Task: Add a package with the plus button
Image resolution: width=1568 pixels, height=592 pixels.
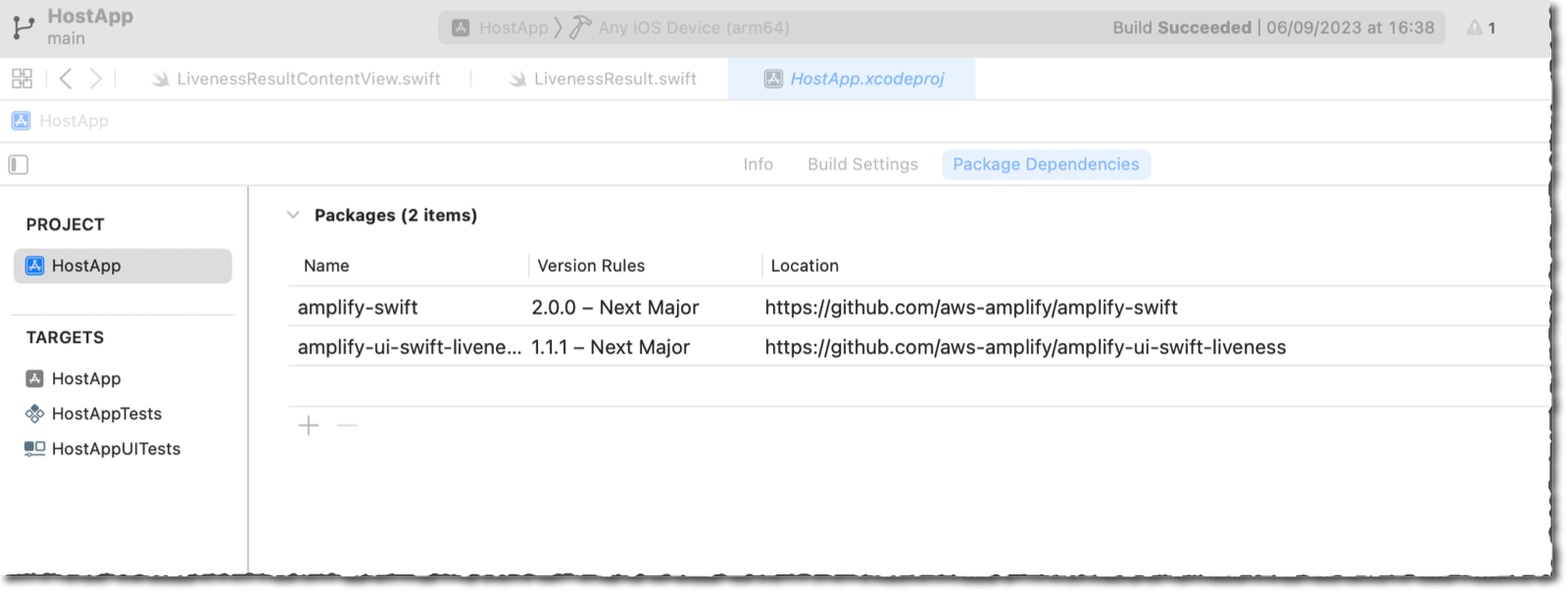Action: (x=309, y=425)
